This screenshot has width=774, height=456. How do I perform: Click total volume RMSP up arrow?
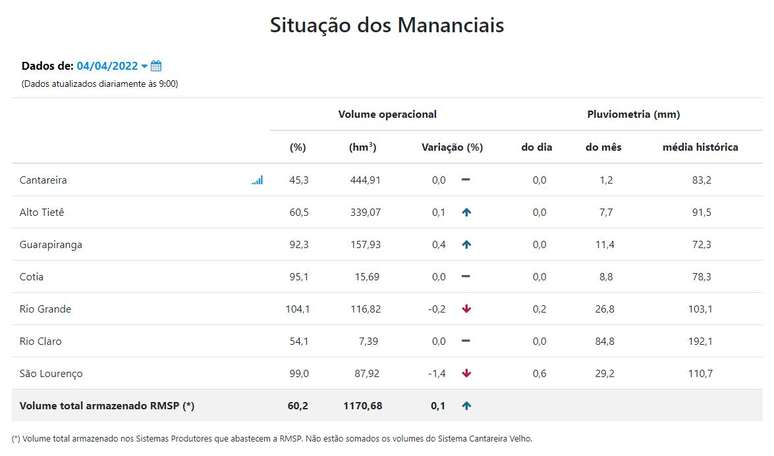tap(466, 406)
